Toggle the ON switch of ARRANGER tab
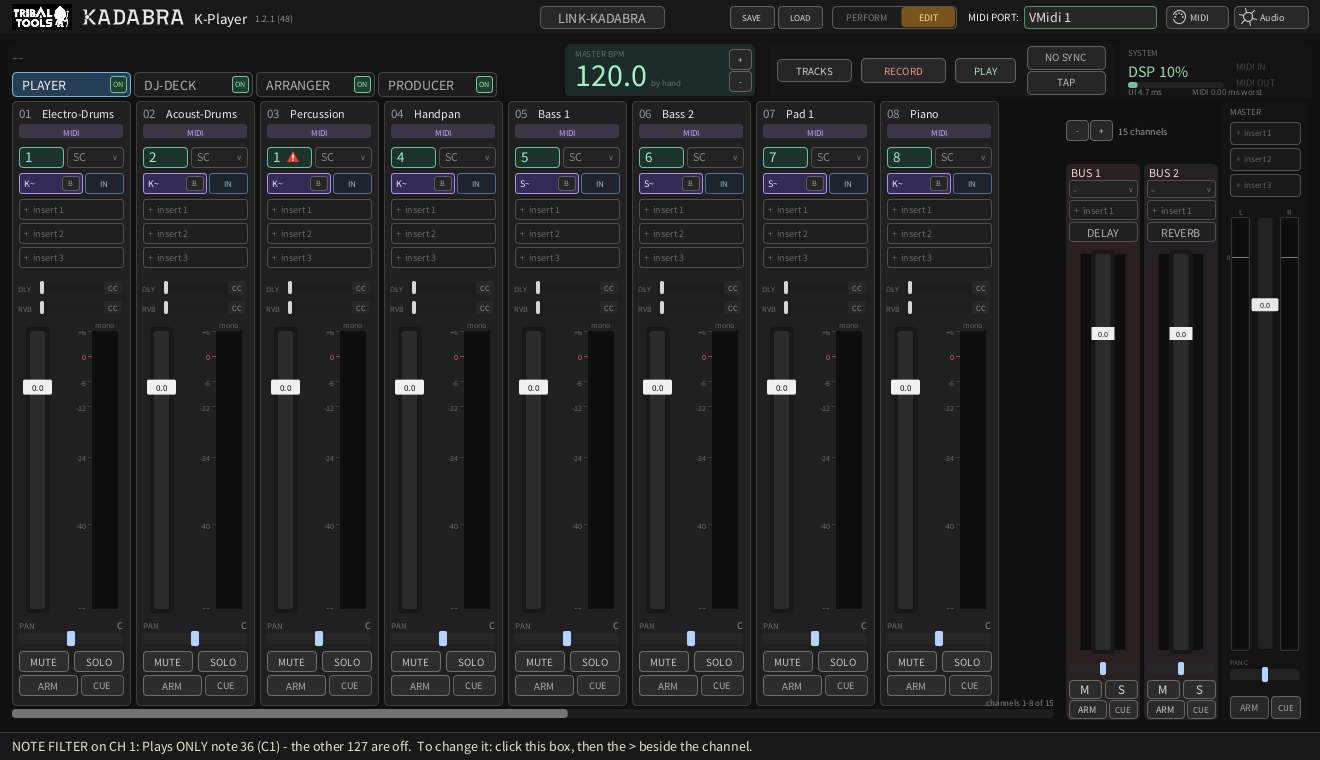 click(362, 84)
